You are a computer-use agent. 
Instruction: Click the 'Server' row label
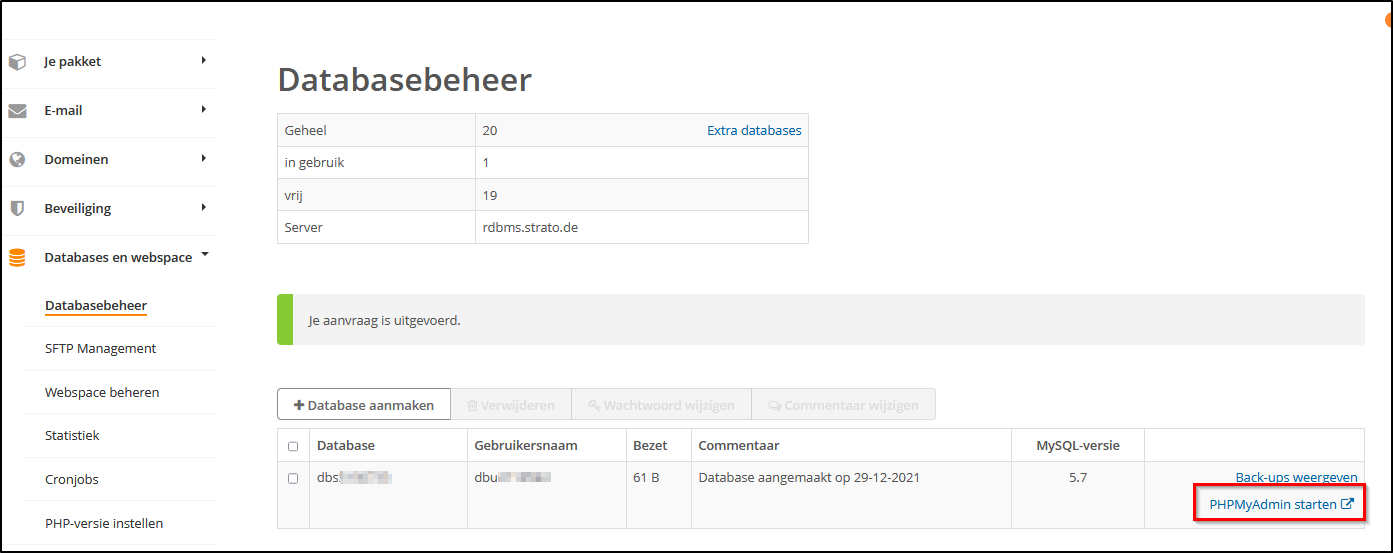pyautogui.click(x=304, y=227)
